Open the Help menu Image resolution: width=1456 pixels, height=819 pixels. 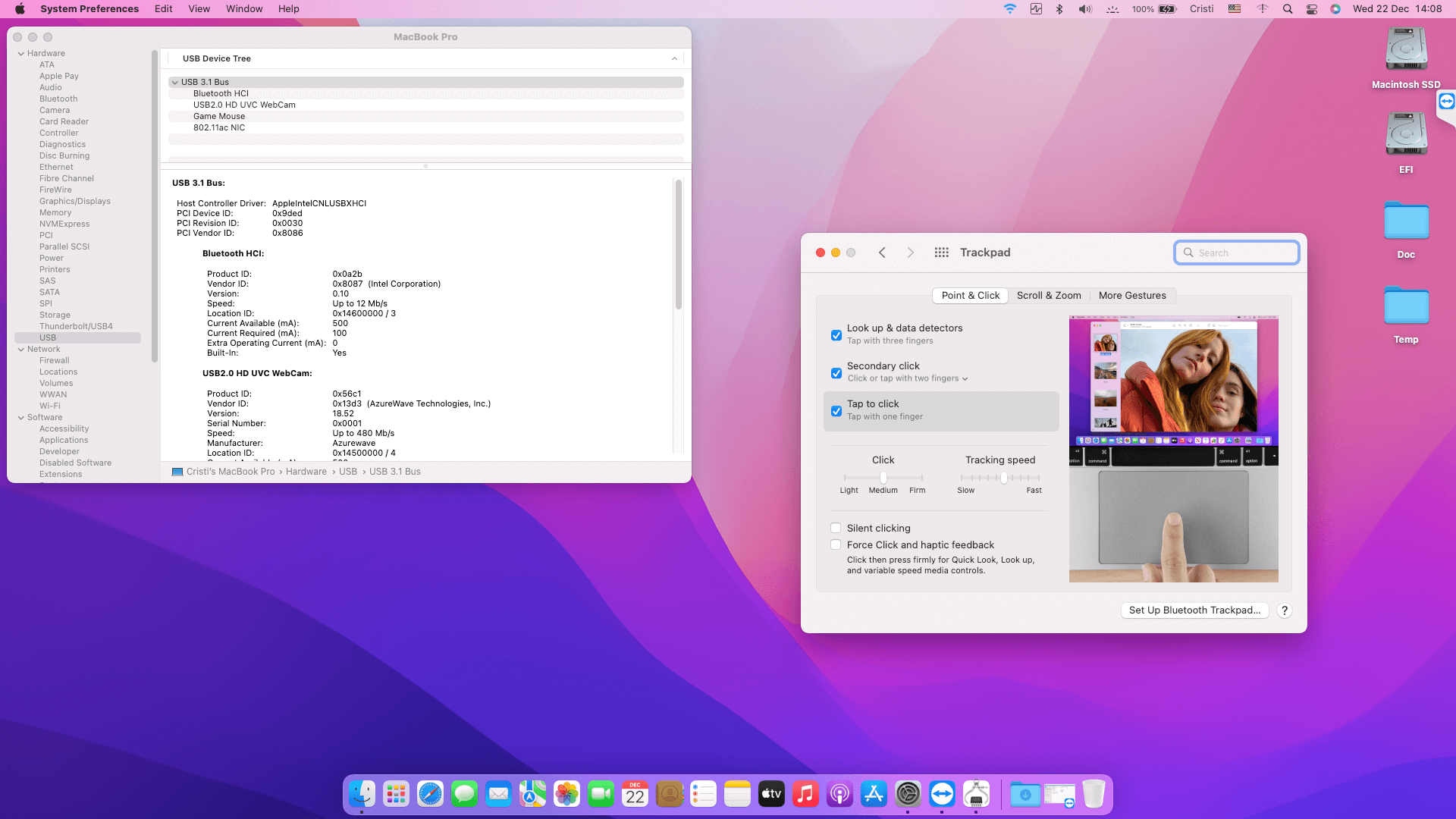[x=289, y=9]
